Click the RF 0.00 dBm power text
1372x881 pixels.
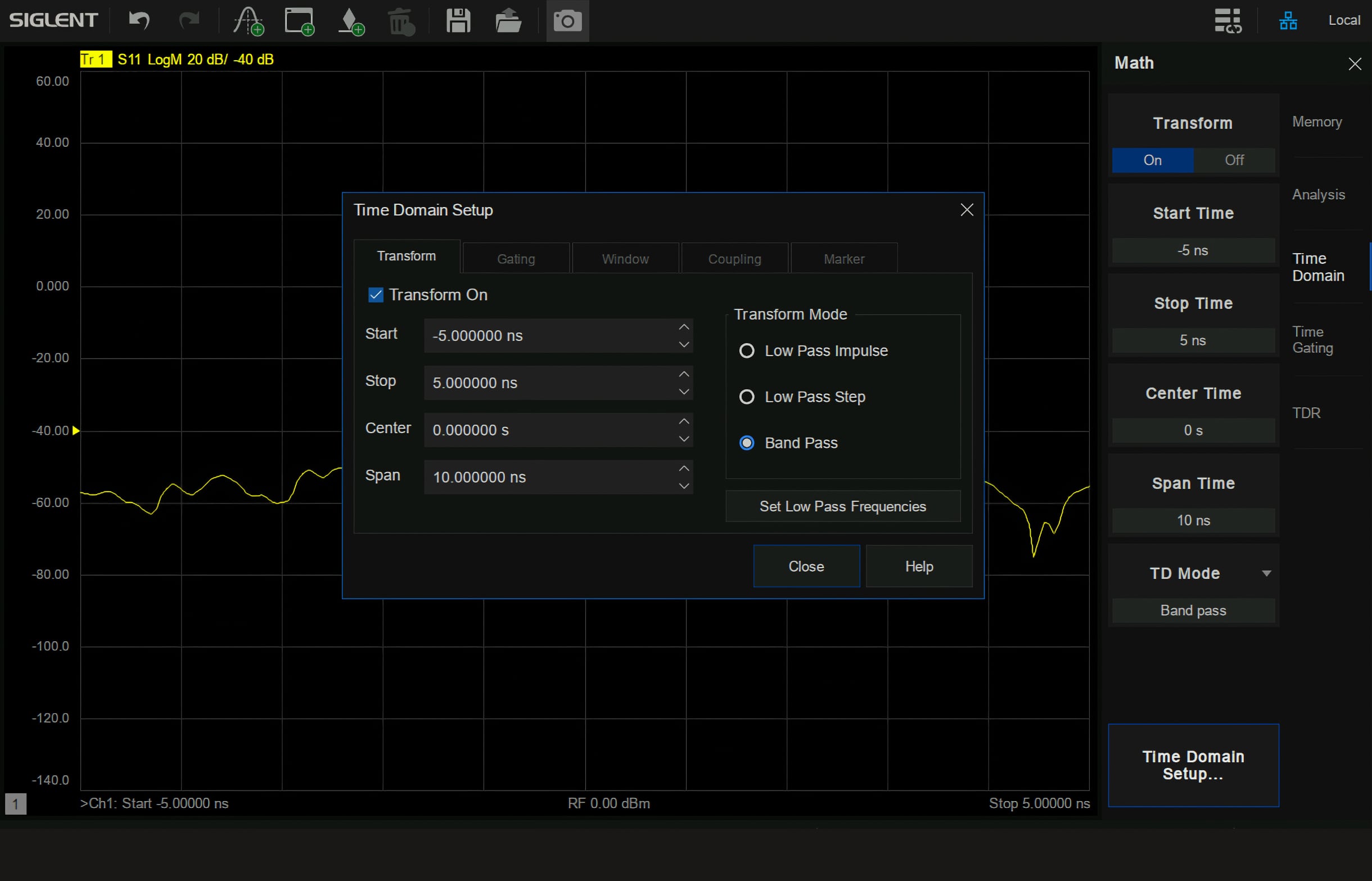(609, 804)
